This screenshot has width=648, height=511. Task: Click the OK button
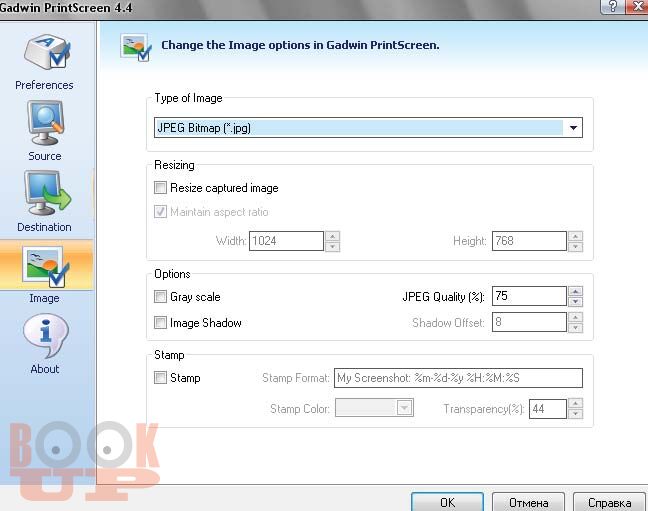point(447,502)
